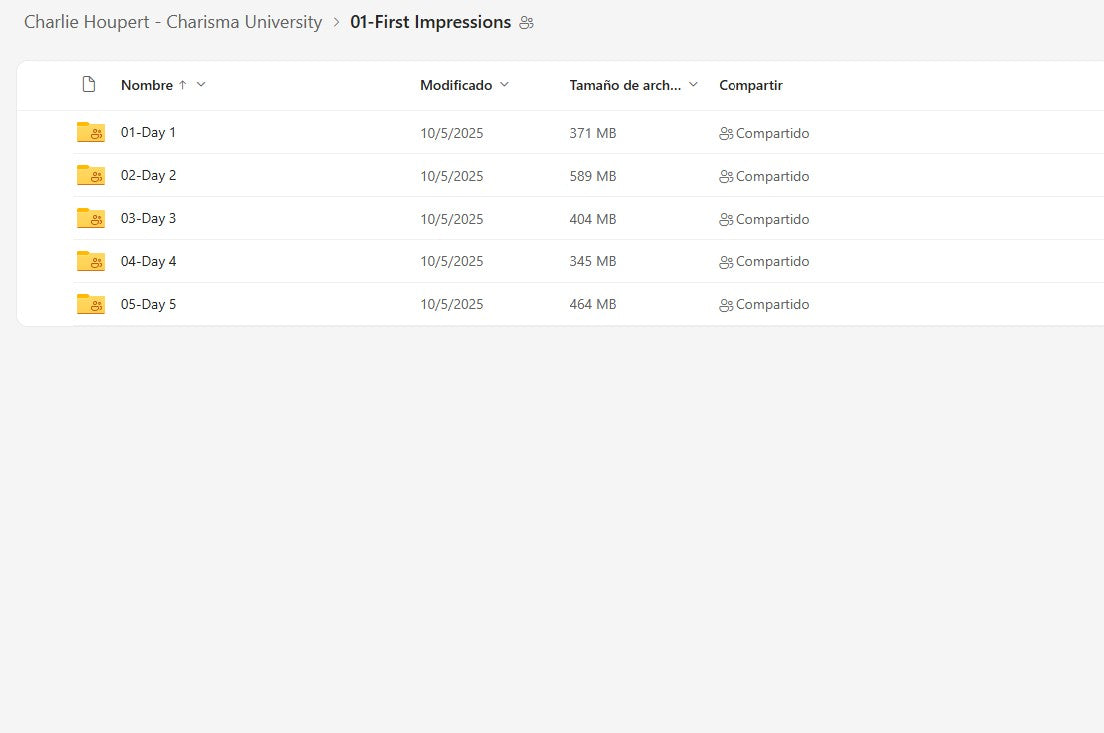This screenshot has width=1104, height=733.
Task: Click the 01-First Impressions breadcrumb title
Action: pyautogui.click(x=430, y=22)
